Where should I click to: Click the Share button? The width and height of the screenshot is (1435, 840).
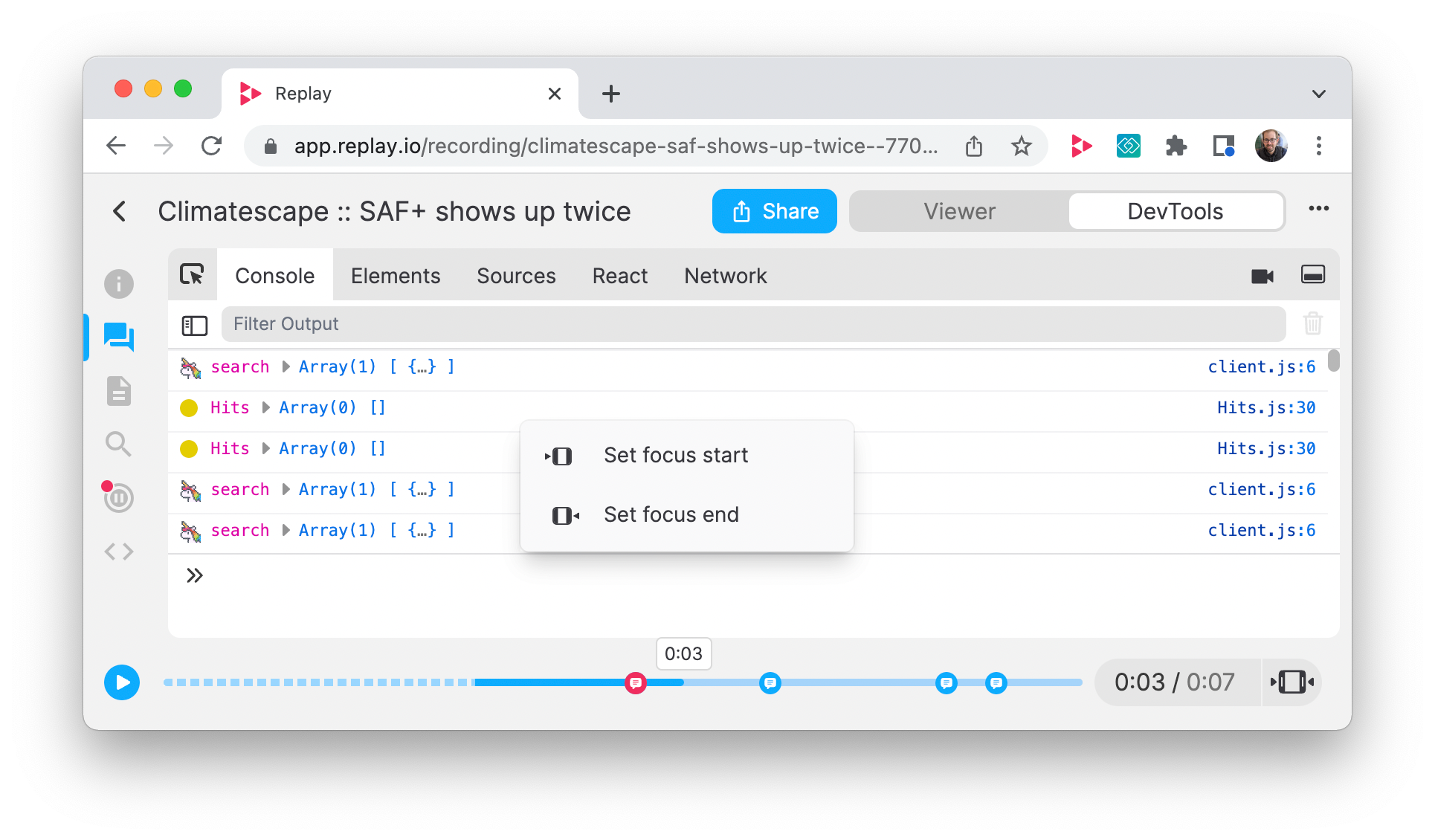click(x=775, y=210)
